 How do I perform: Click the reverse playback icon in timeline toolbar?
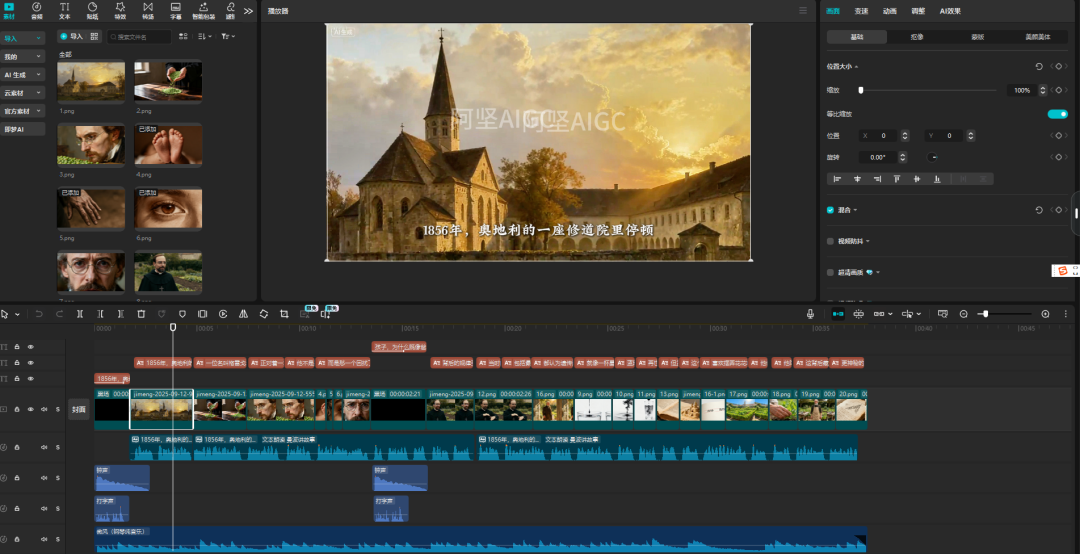223,314
